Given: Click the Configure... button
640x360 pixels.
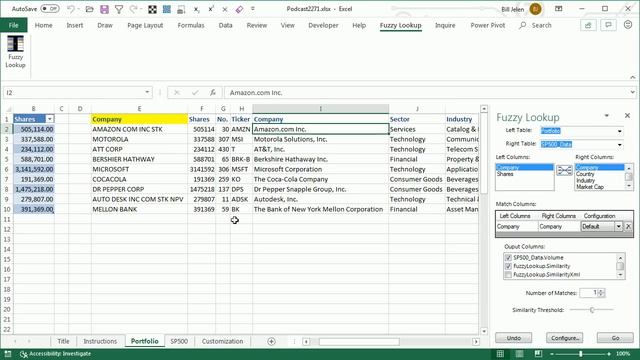Looking at the screenshot, I should click(564, 338).
